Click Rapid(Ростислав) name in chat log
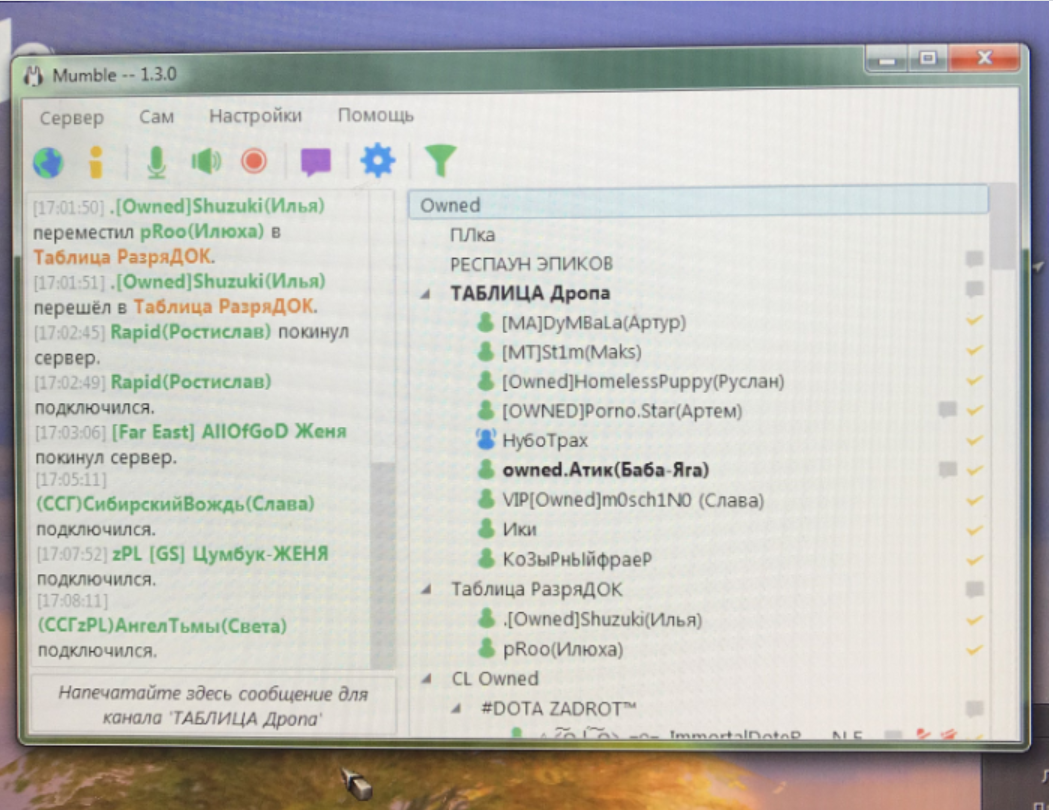 (x=190, y=331)
